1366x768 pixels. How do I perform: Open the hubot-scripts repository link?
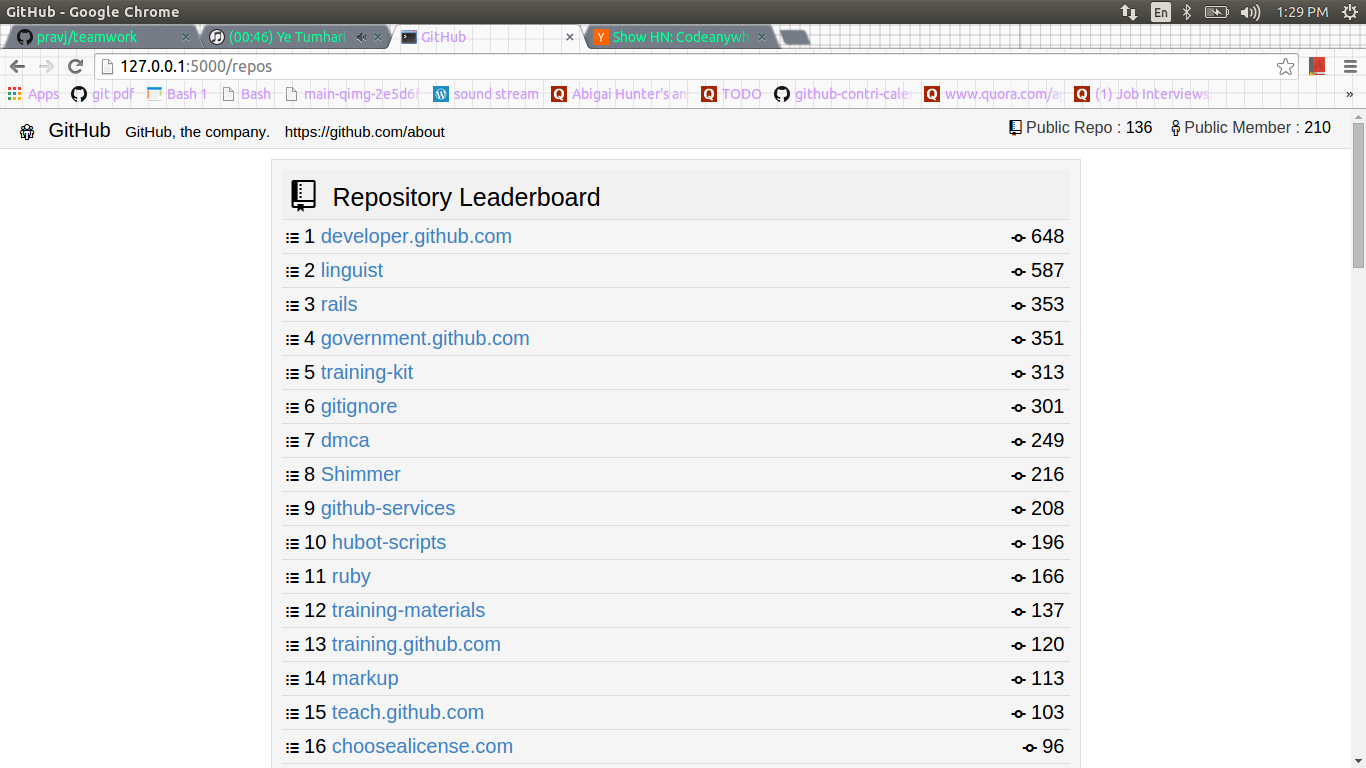pyautogui.click(x=389, y=543)
